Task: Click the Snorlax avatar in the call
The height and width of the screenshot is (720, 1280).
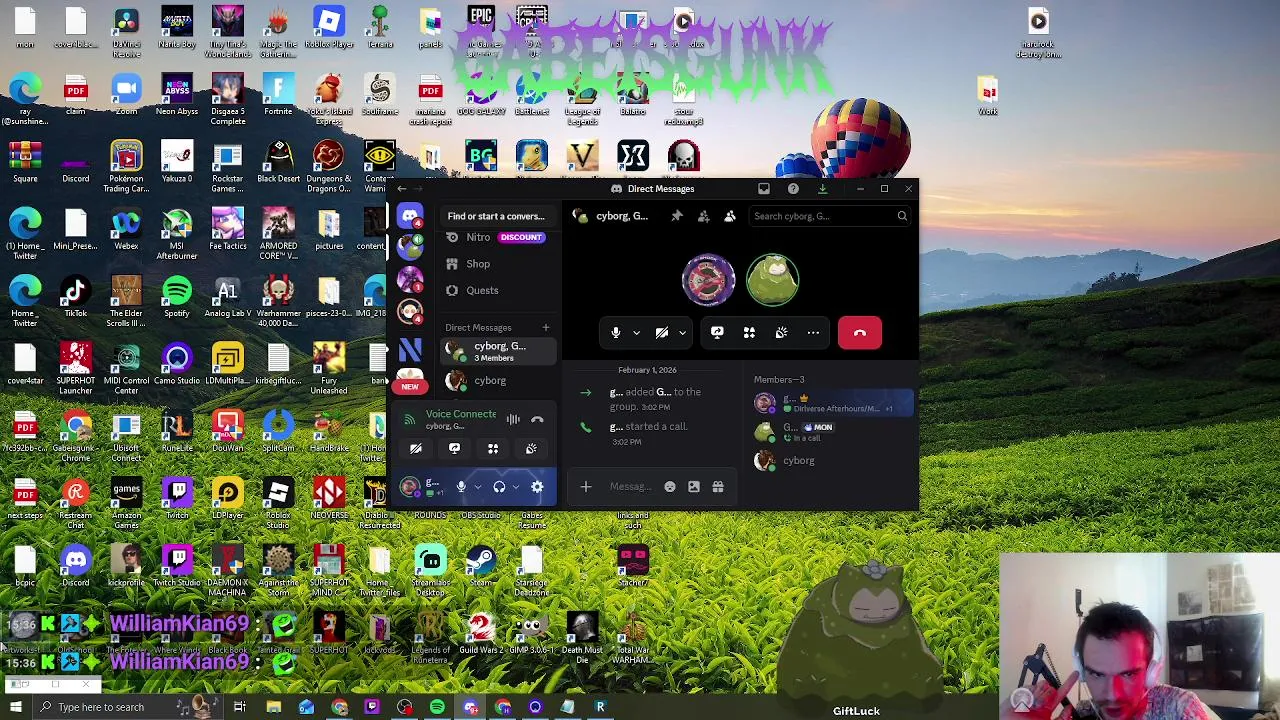Action: 772,279
